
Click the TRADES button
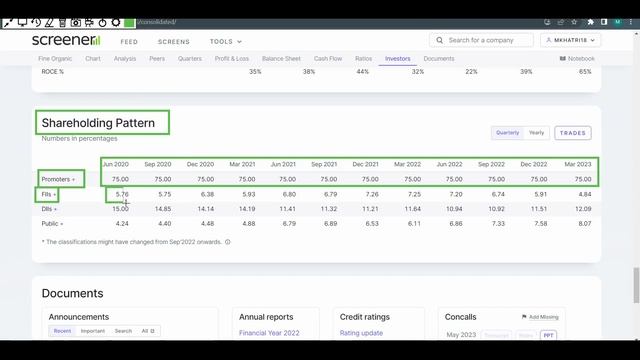[x=573, y=133]
